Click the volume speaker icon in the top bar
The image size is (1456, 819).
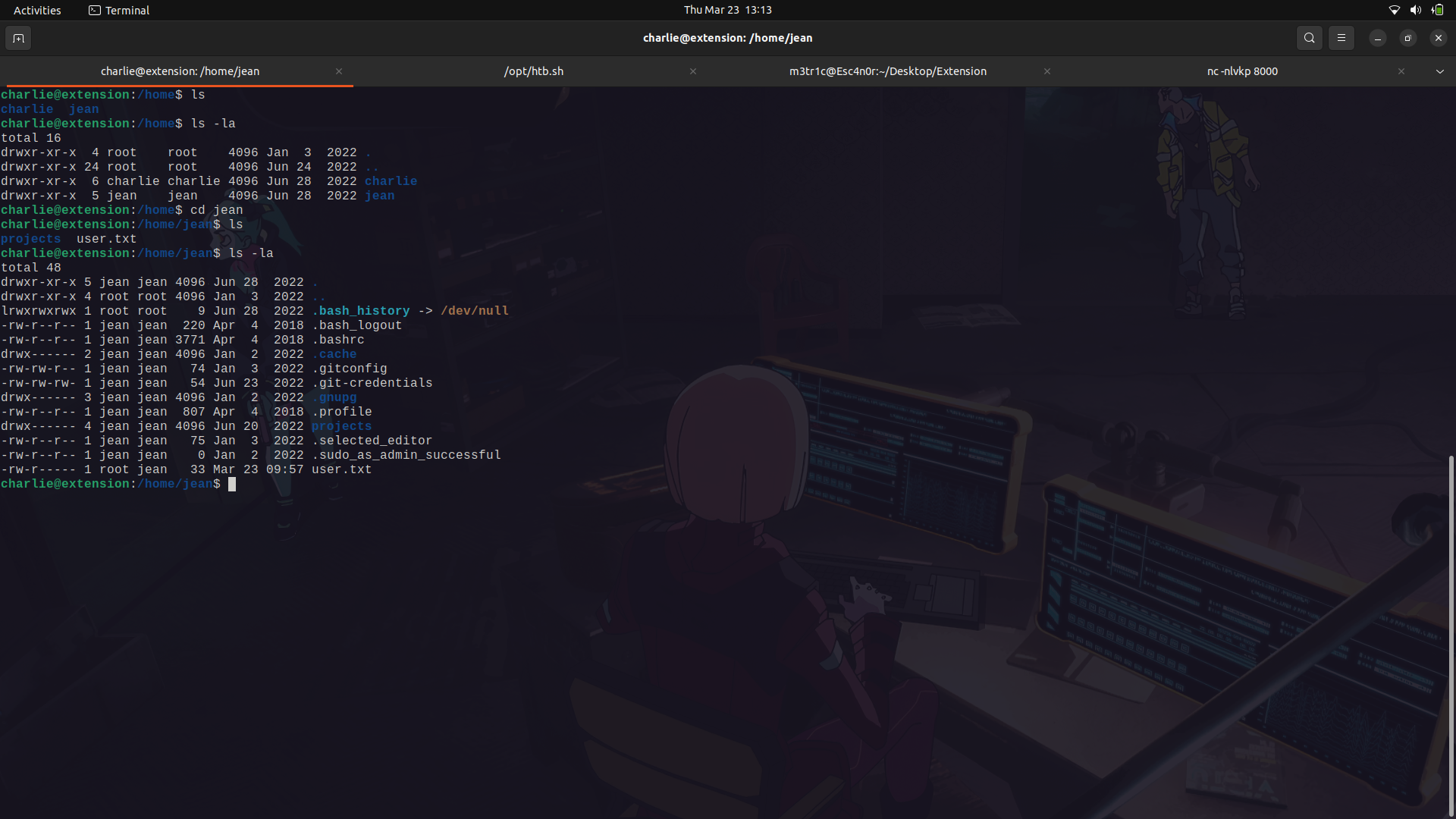pyautogui.click(x=1415, y=10)
